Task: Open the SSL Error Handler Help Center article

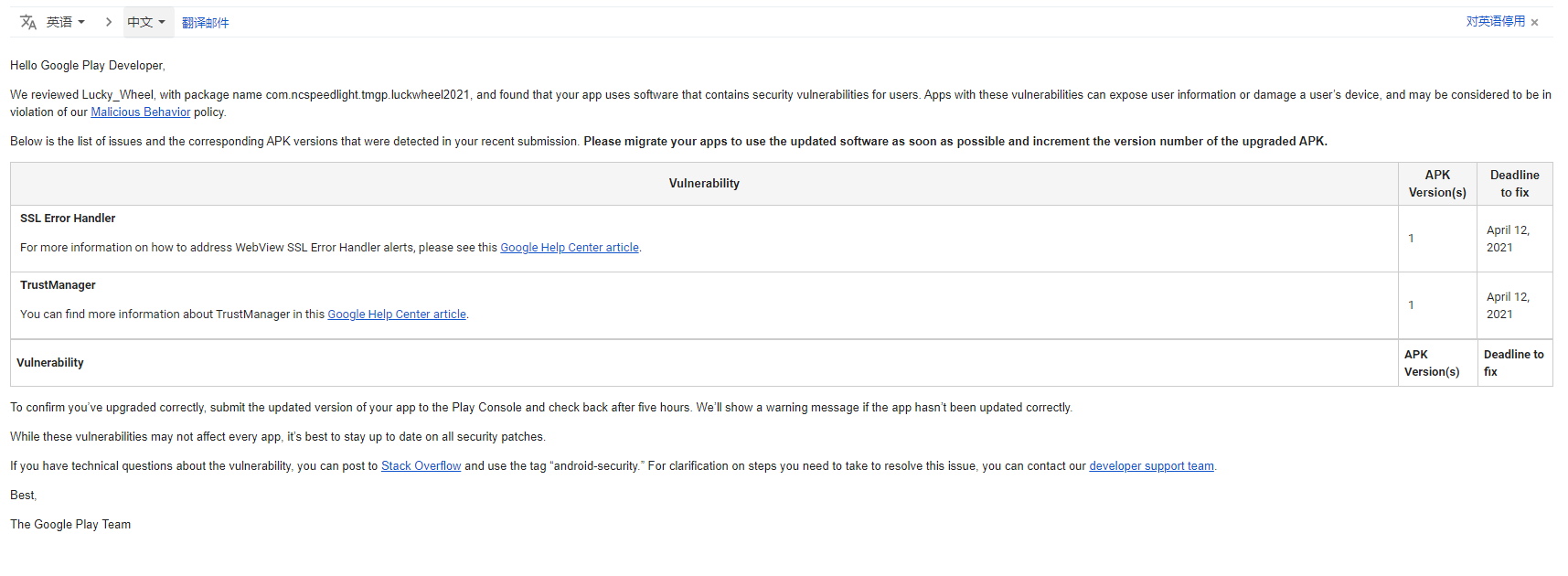Action: tap(570, 248)
